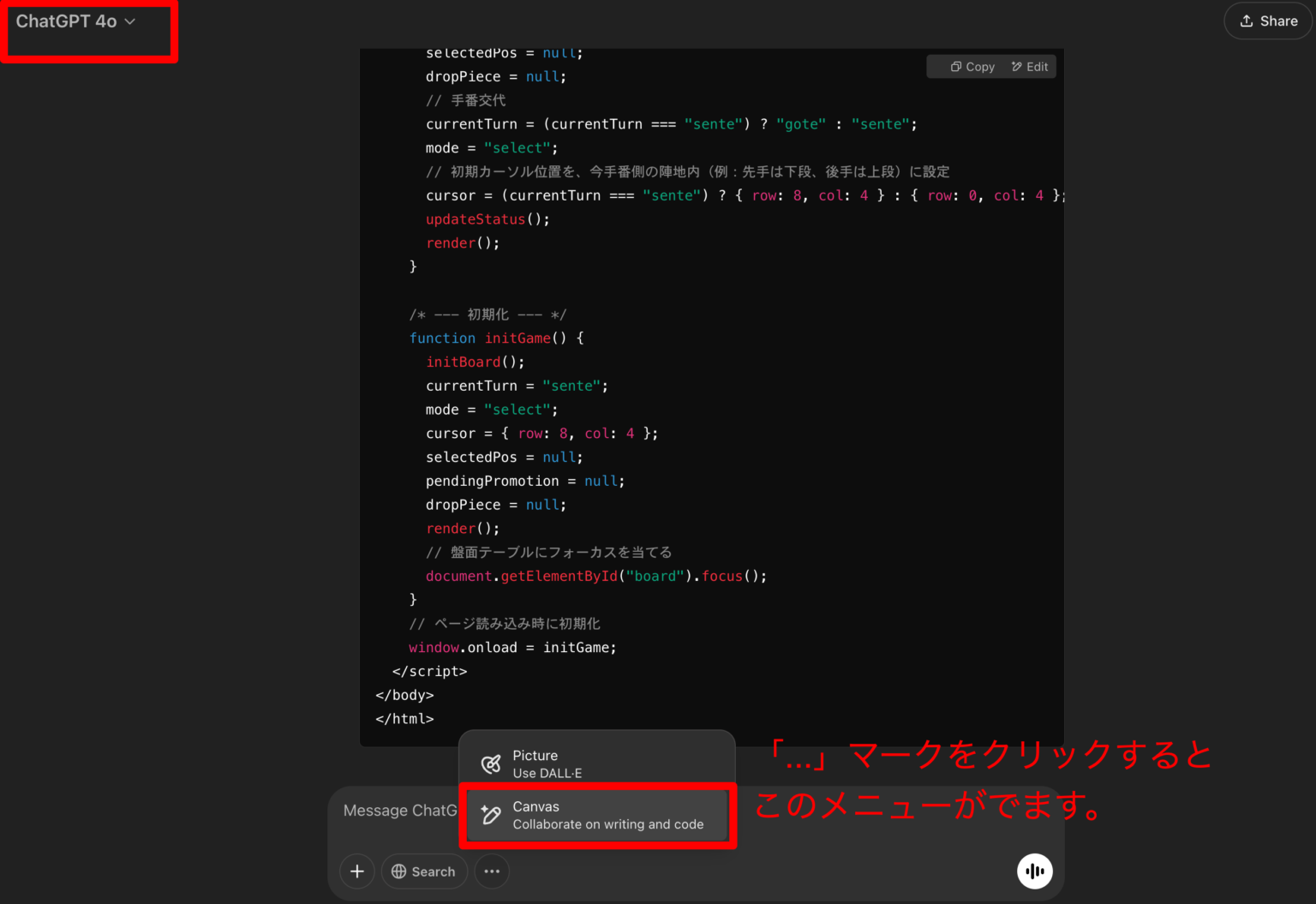Click the Copy icon on the code block
The height and width of the screenshot is (904, 1316).
pos(956,66)
